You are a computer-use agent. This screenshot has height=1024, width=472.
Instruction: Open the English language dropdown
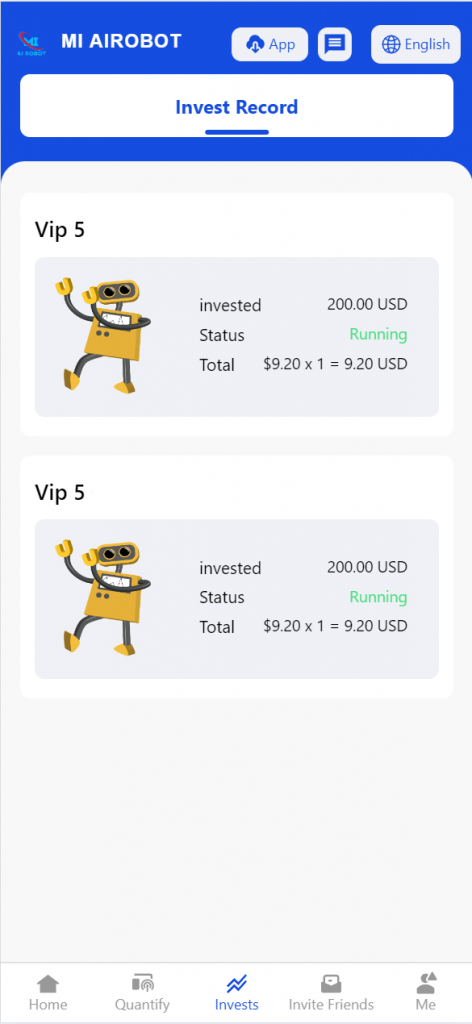[x=416, y=44]
